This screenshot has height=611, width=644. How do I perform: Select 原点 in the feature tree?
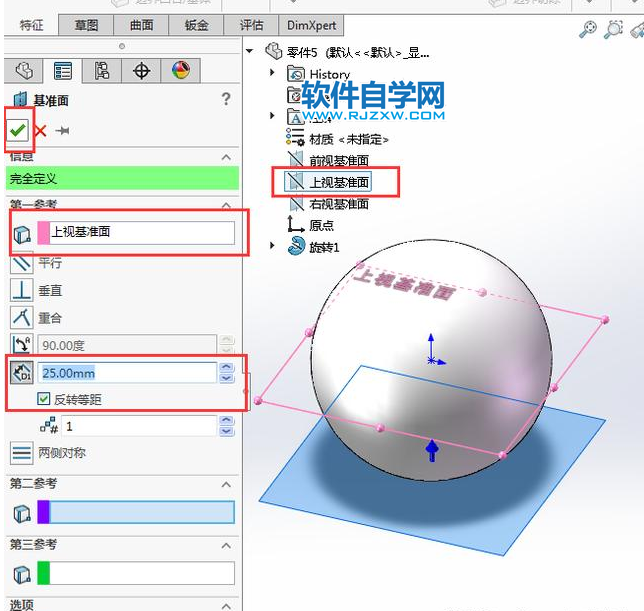click(310, 225)
